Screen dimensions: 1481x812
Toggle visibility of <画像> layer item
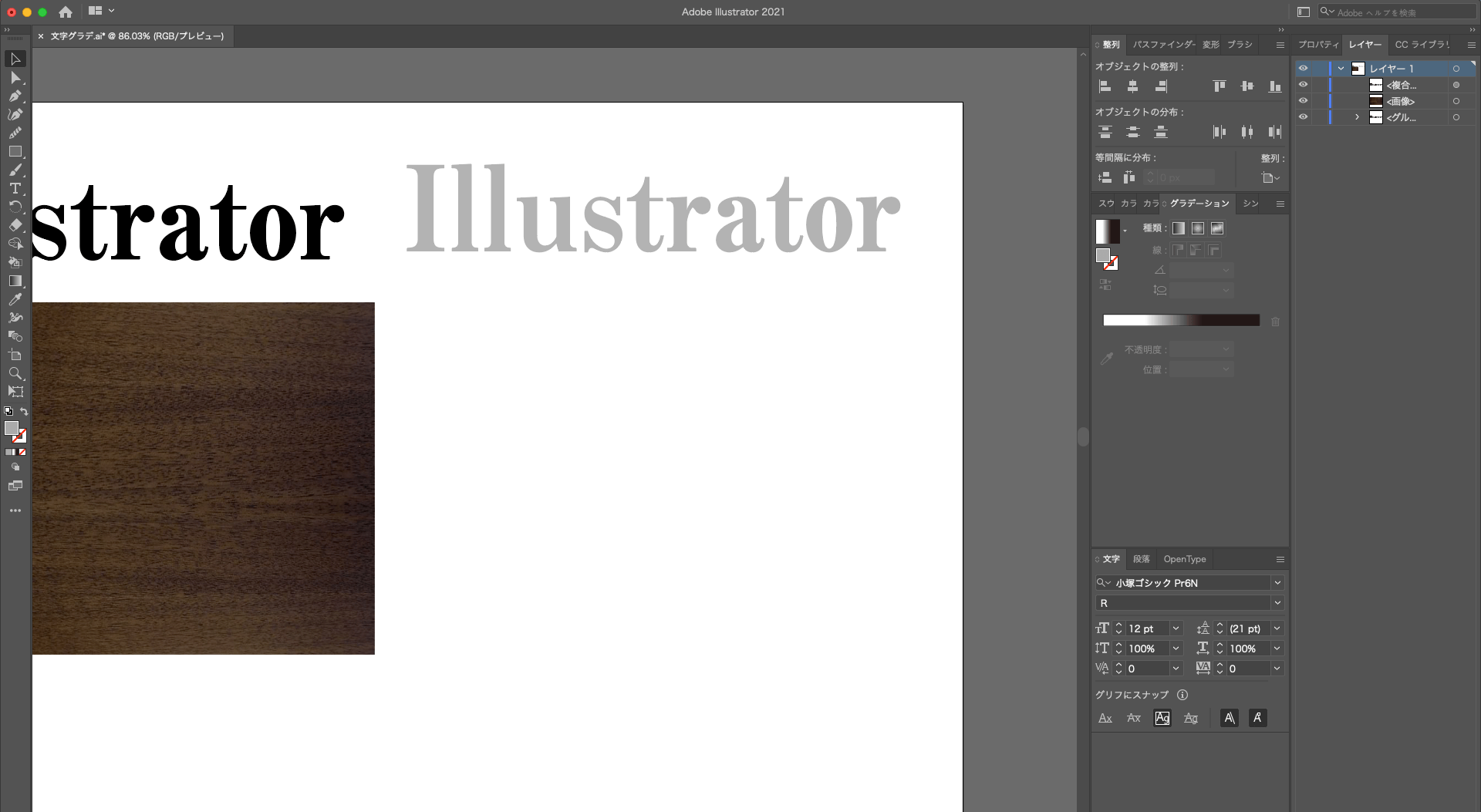coord(1303,101)
